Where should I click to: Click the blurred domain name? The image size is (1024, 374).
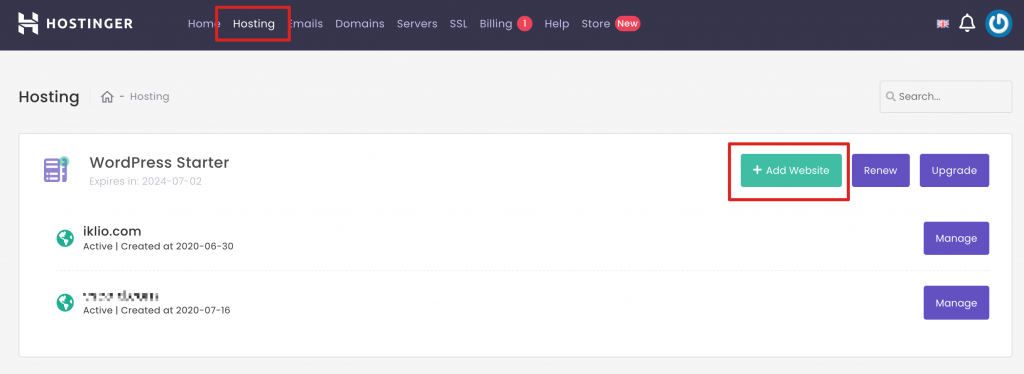[x=121, y=296]
